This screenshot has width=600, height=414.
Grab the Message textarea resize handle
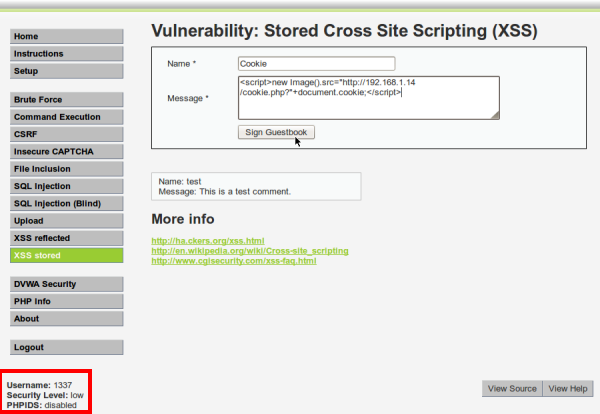495,115
